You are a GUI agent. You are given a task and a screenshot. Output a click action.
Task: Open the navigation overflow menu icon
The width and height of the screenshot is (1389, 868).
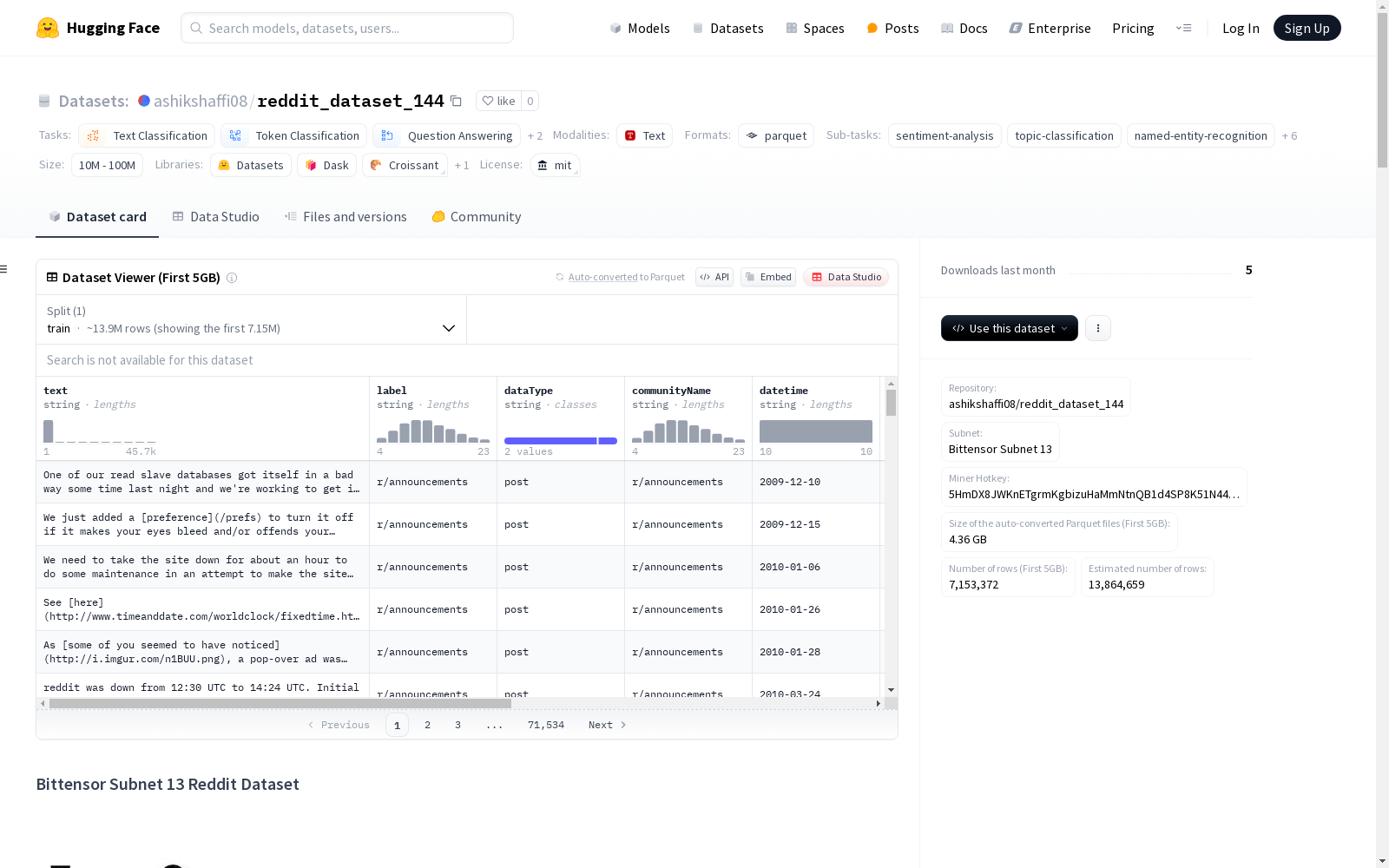[1183, 28]
